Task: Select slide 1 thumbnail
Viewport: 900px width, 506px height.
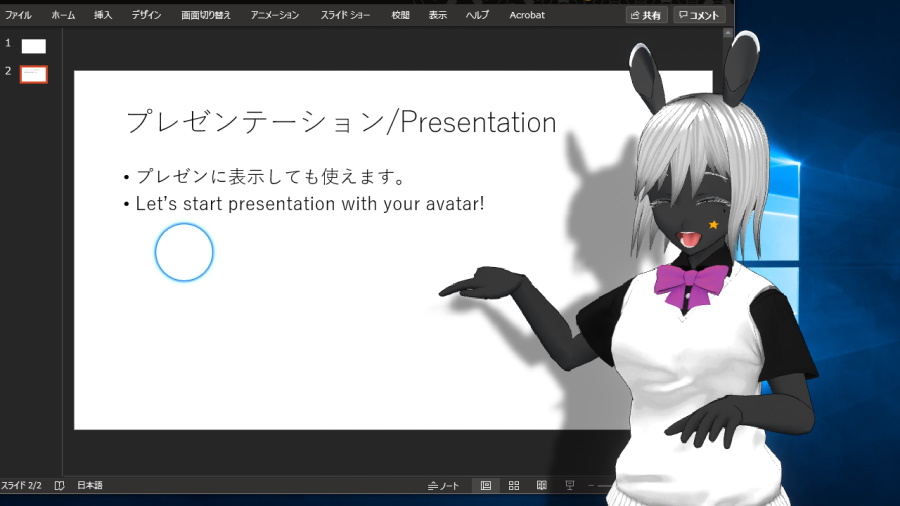Action: click(x=34, y=46)
